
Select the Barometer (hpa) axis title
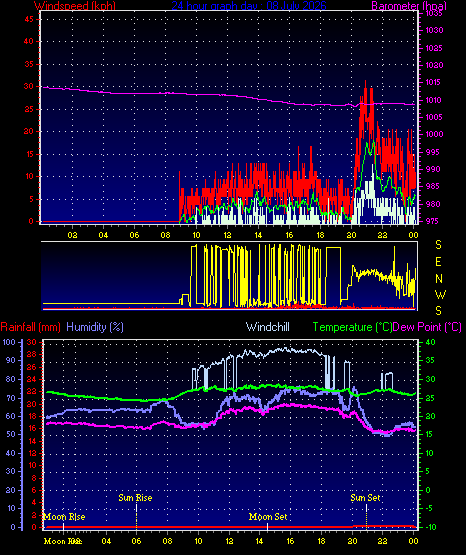click(409, 6)
